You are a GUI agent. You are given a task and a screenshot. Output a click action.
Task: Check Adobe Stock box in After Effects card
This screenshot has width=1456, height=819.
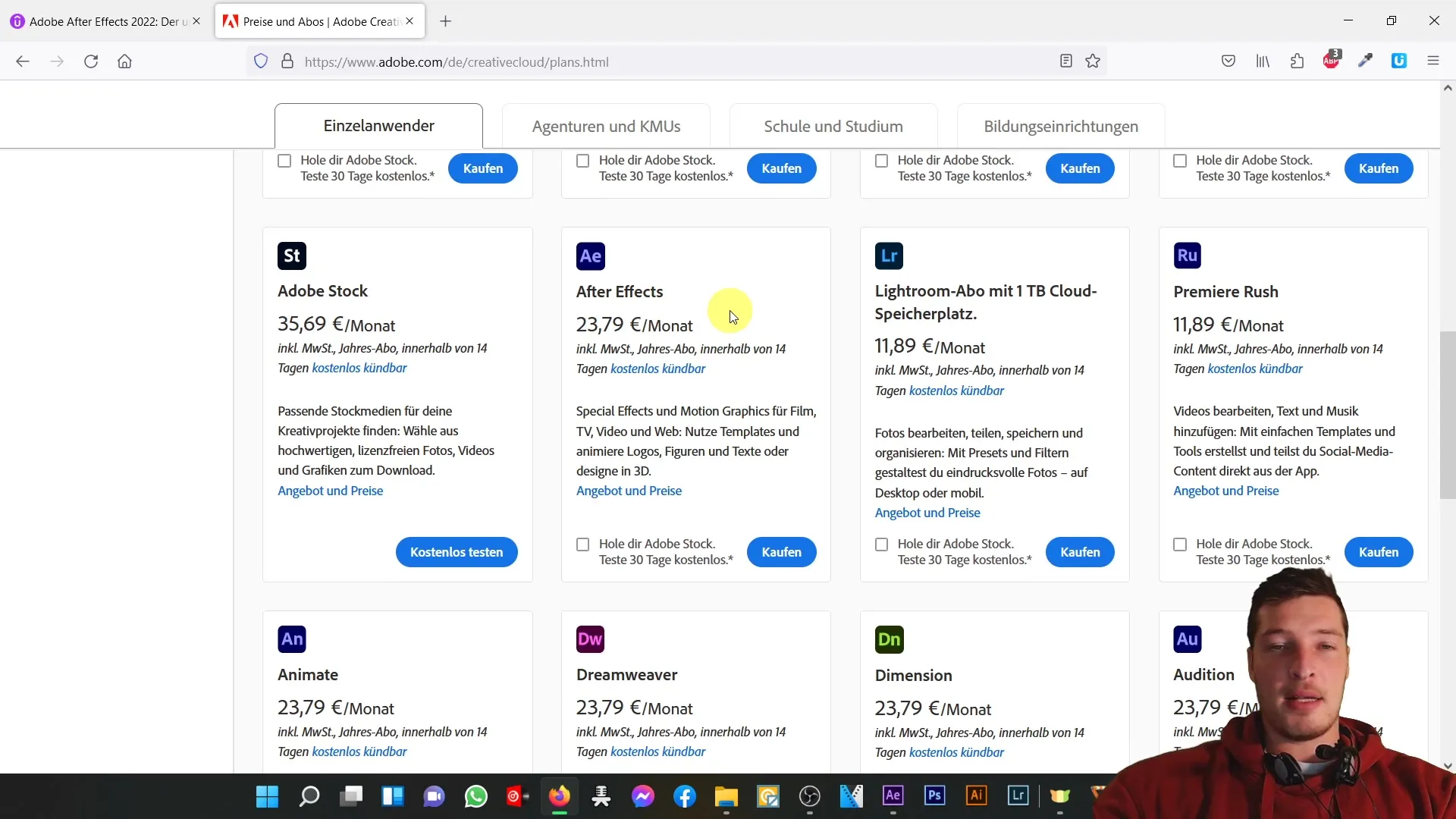583,544
